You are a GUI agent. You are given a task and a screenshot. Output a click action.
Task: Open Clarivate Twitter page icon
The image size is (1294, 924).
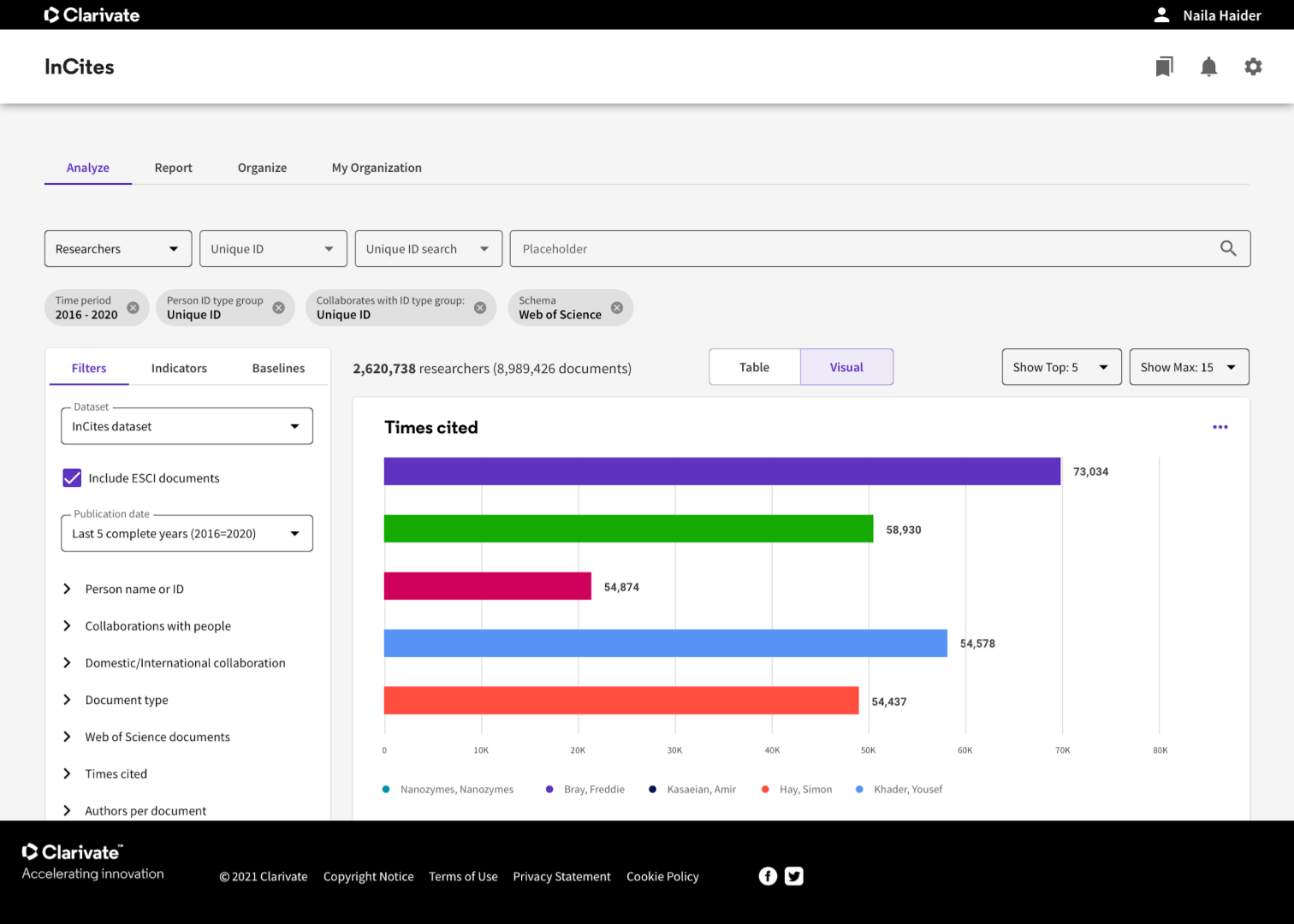pyautogui.click(x=794, y=876)
